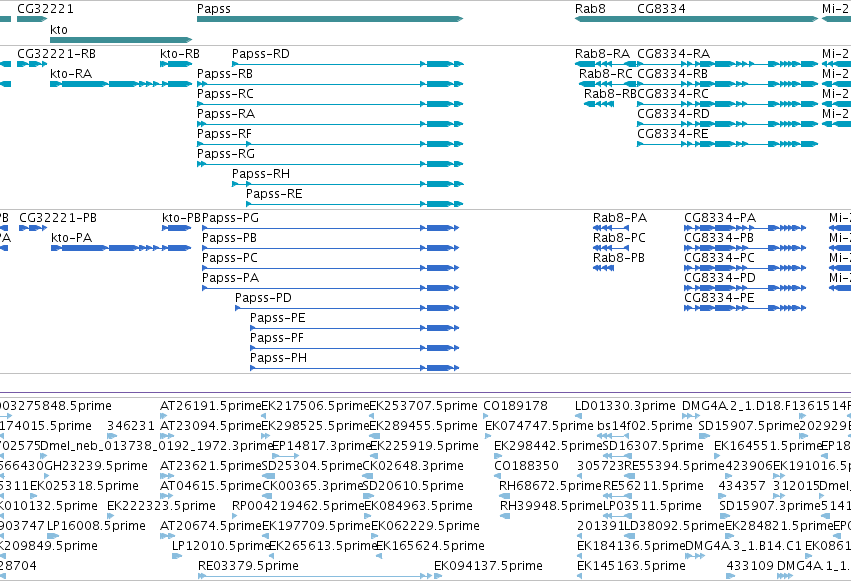The image size is (851, 581).
Task: Choose the Papss-PA protein label
Action: click(231, 278)
